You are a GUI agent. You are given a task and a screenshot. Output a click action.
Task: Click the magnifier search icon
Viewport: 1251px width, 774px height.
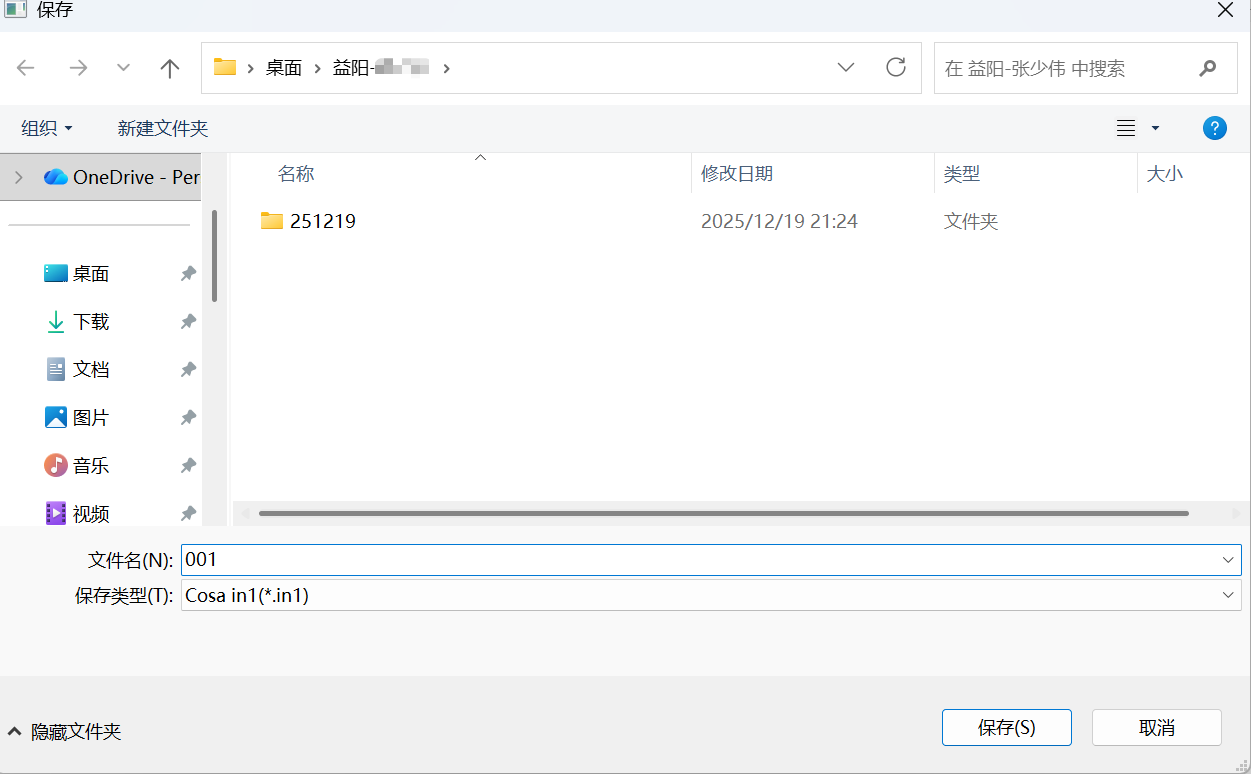(x=1208, y=68)
